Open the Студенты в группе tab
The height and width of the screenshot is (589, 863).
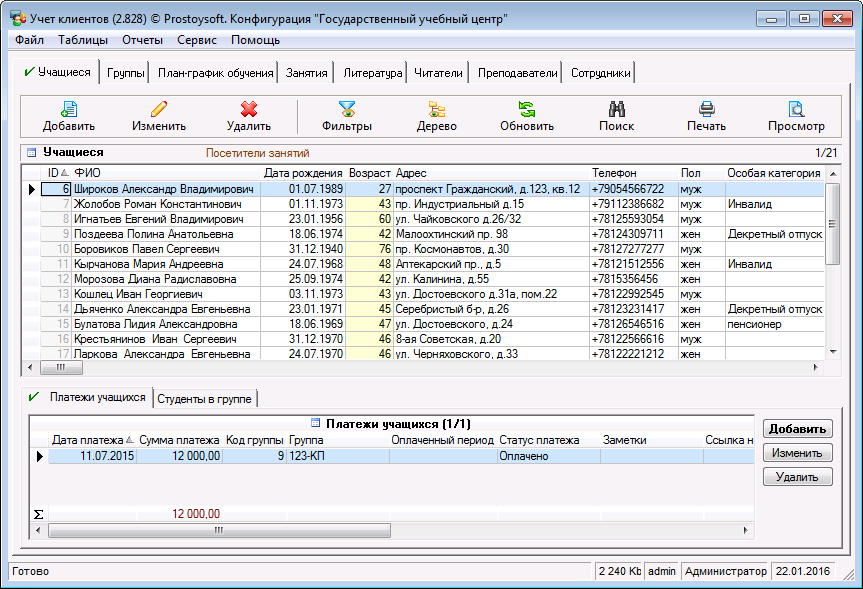(x=205, y=398)
